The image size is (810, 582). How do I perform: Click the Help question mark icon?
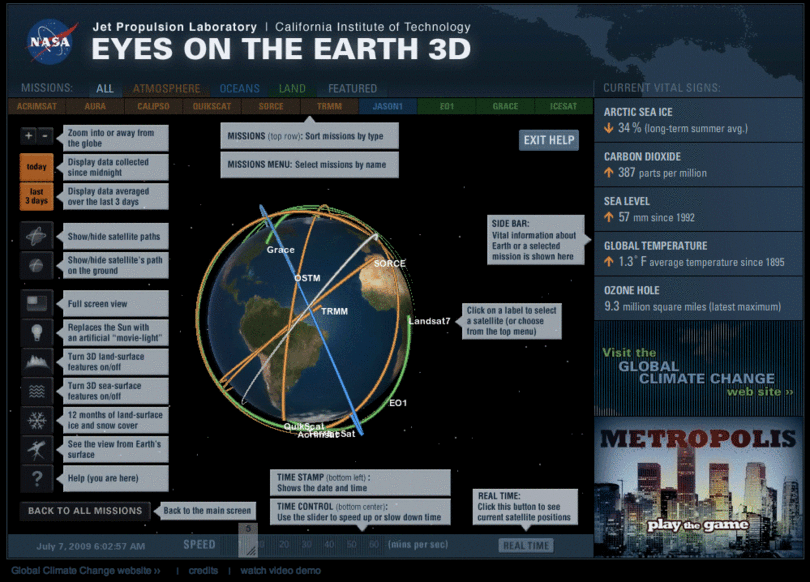(x=36, y=478)
